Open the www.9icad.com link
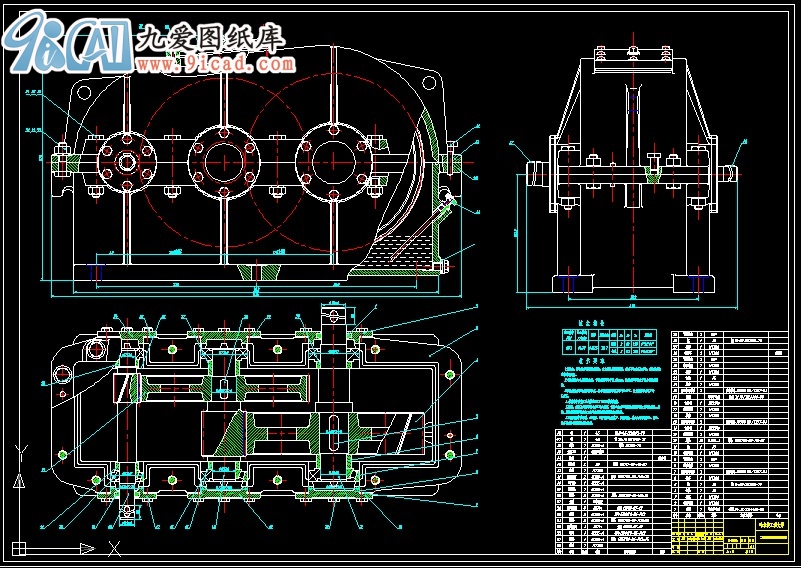 [x=216, y=64]
